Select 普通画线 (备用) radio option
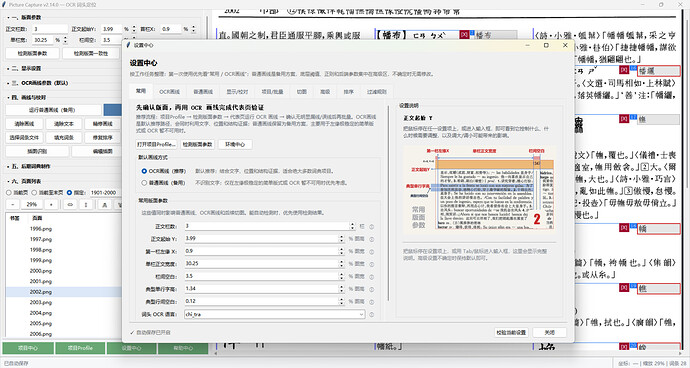The width and height of the screenshot is (690, 368). coord(144,182)
